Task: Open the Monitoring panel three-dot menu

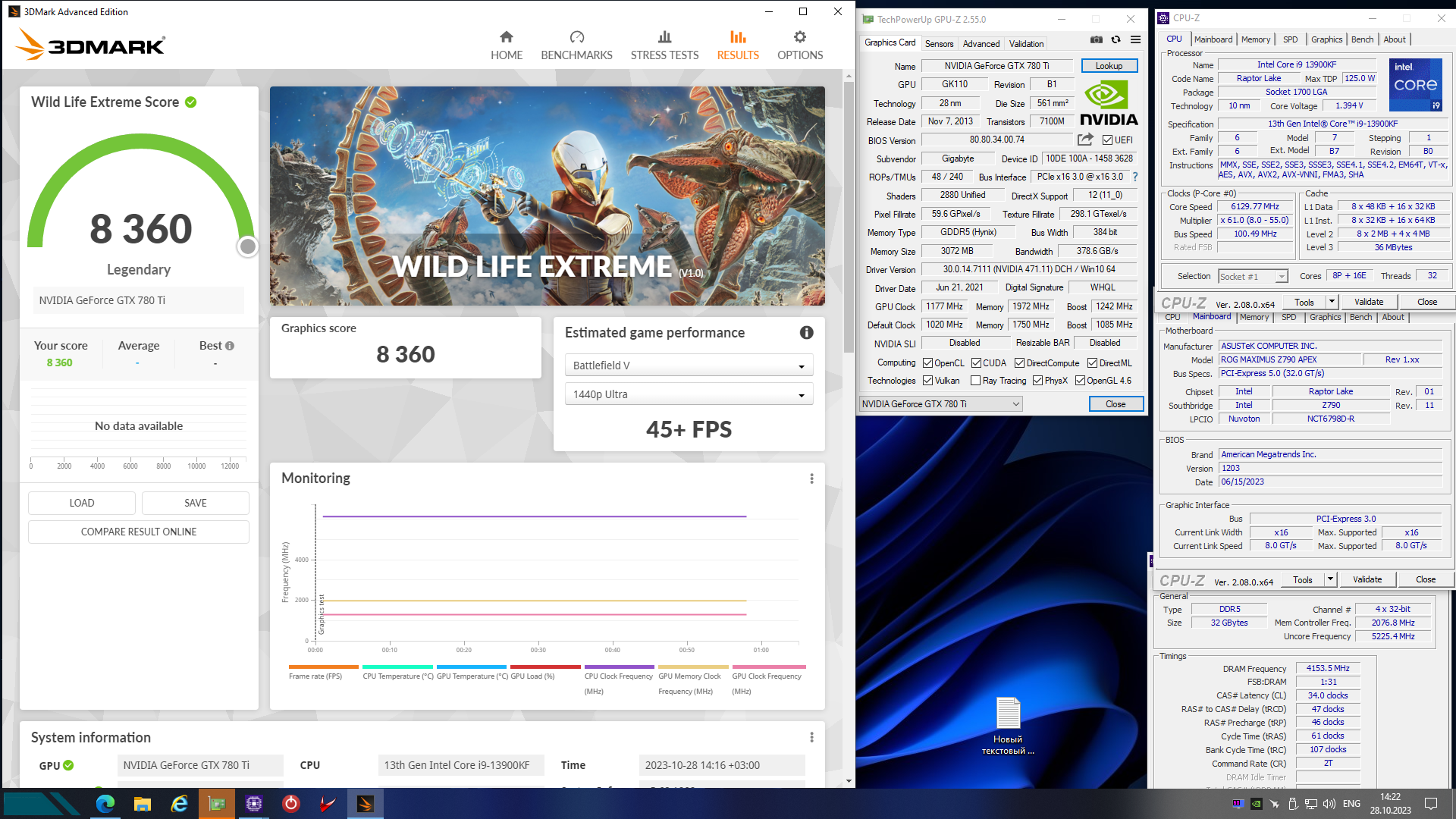Action: pos(811,479)
